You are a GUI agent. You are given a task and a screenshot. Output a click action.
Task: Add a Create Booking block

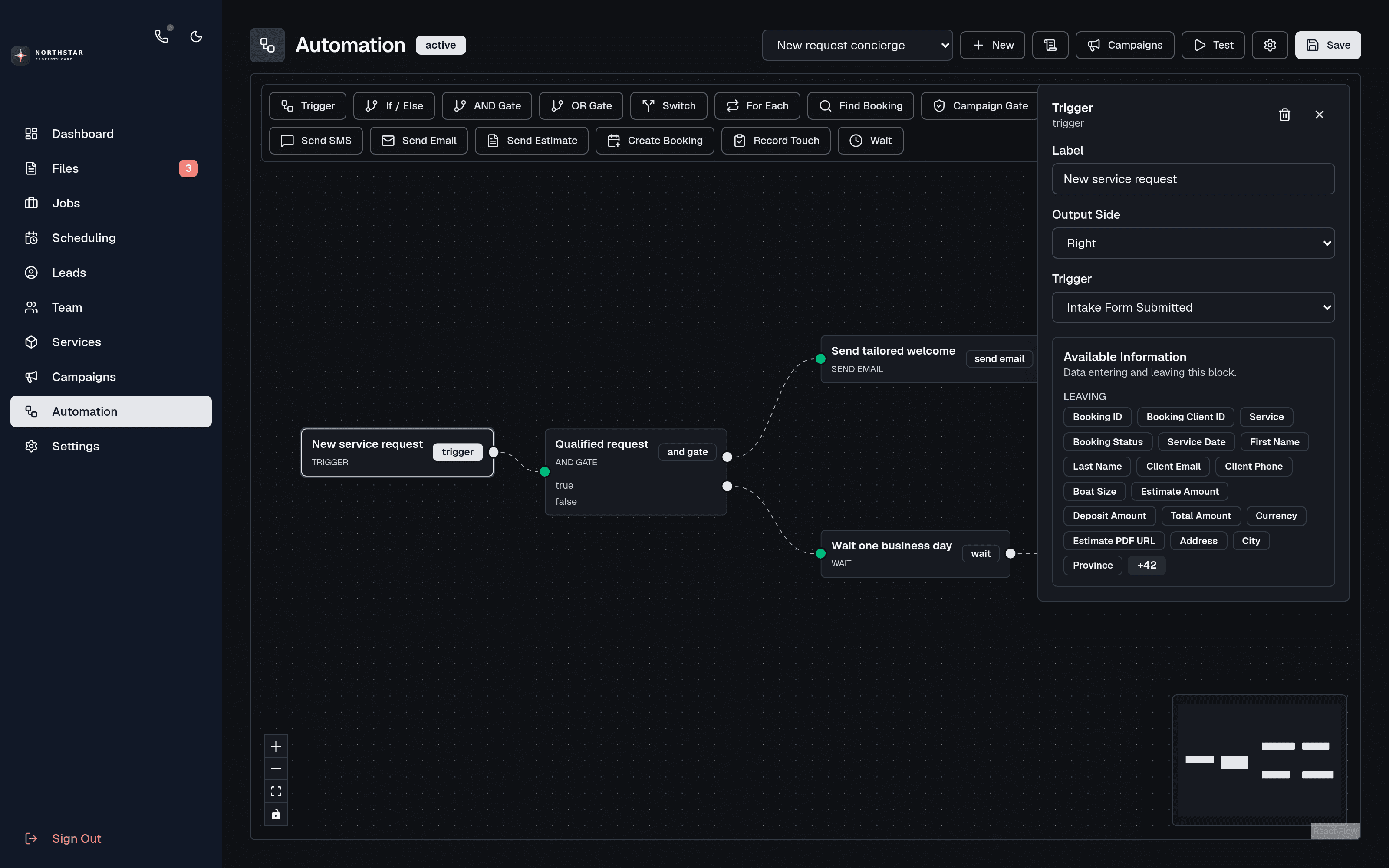click(x=654, y=141)
